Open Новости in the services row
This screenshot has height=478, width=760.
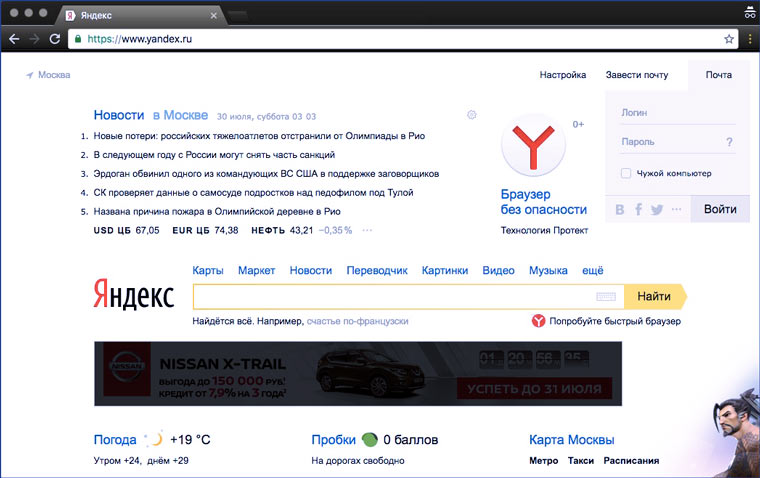point(311,271)
